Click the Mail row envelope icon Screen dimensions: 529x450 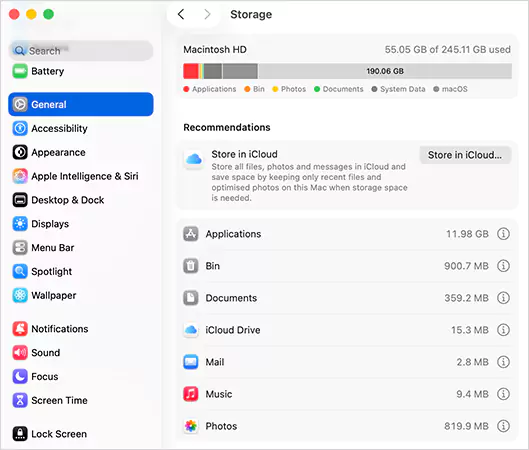191,362
